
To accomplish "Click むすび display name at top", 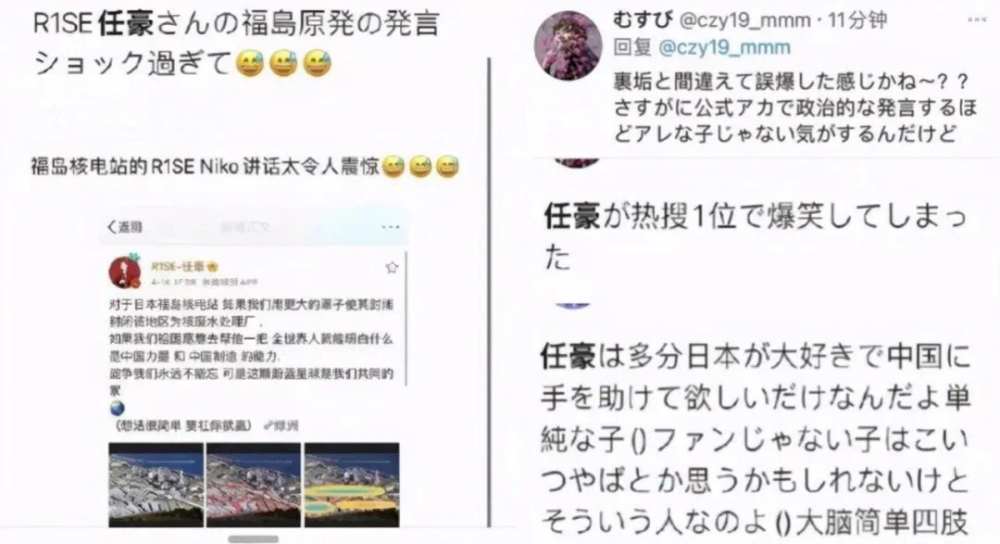I will [643, 20].
